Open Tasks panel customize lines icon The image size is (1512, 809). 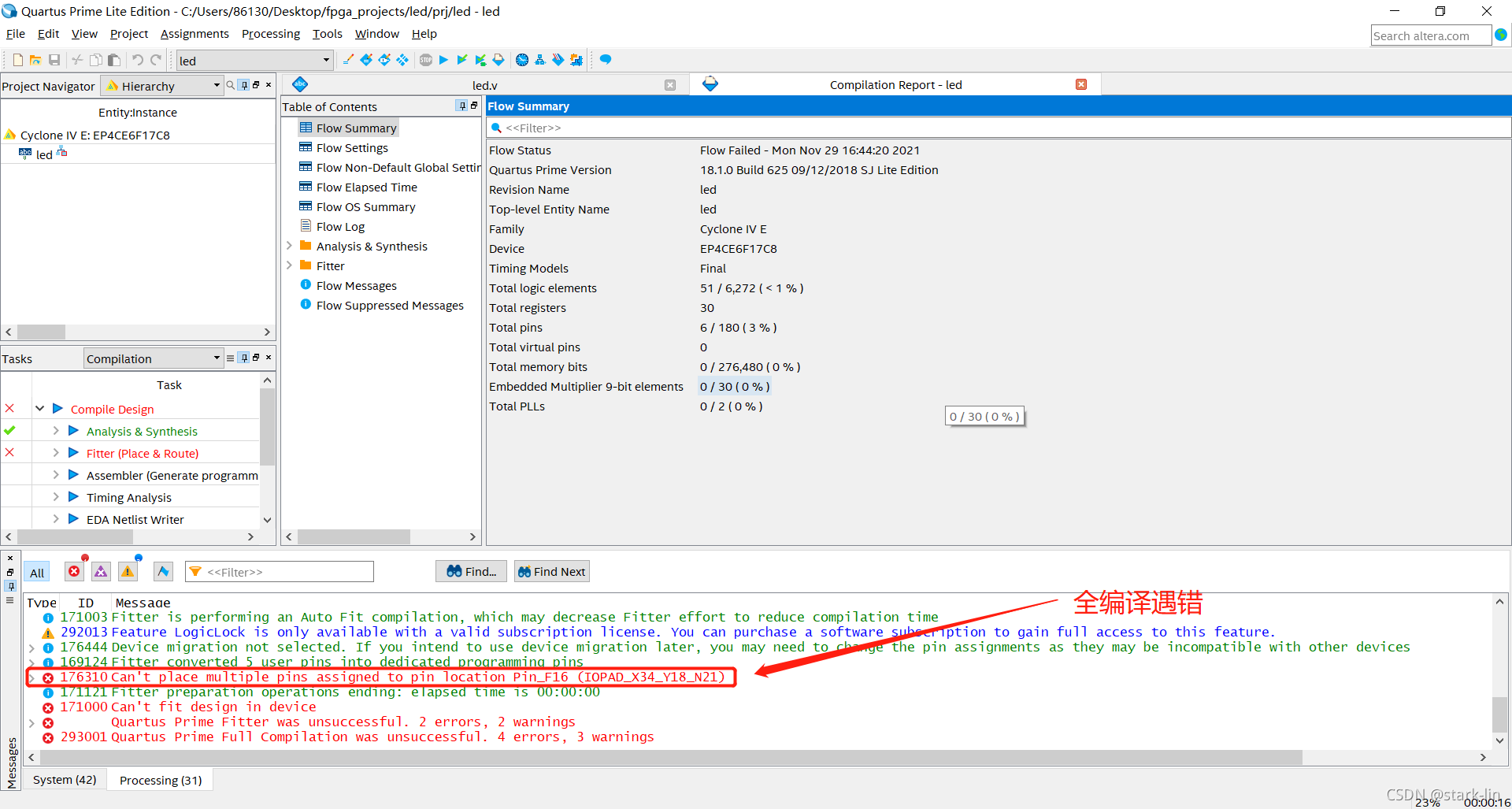[230, 358]
